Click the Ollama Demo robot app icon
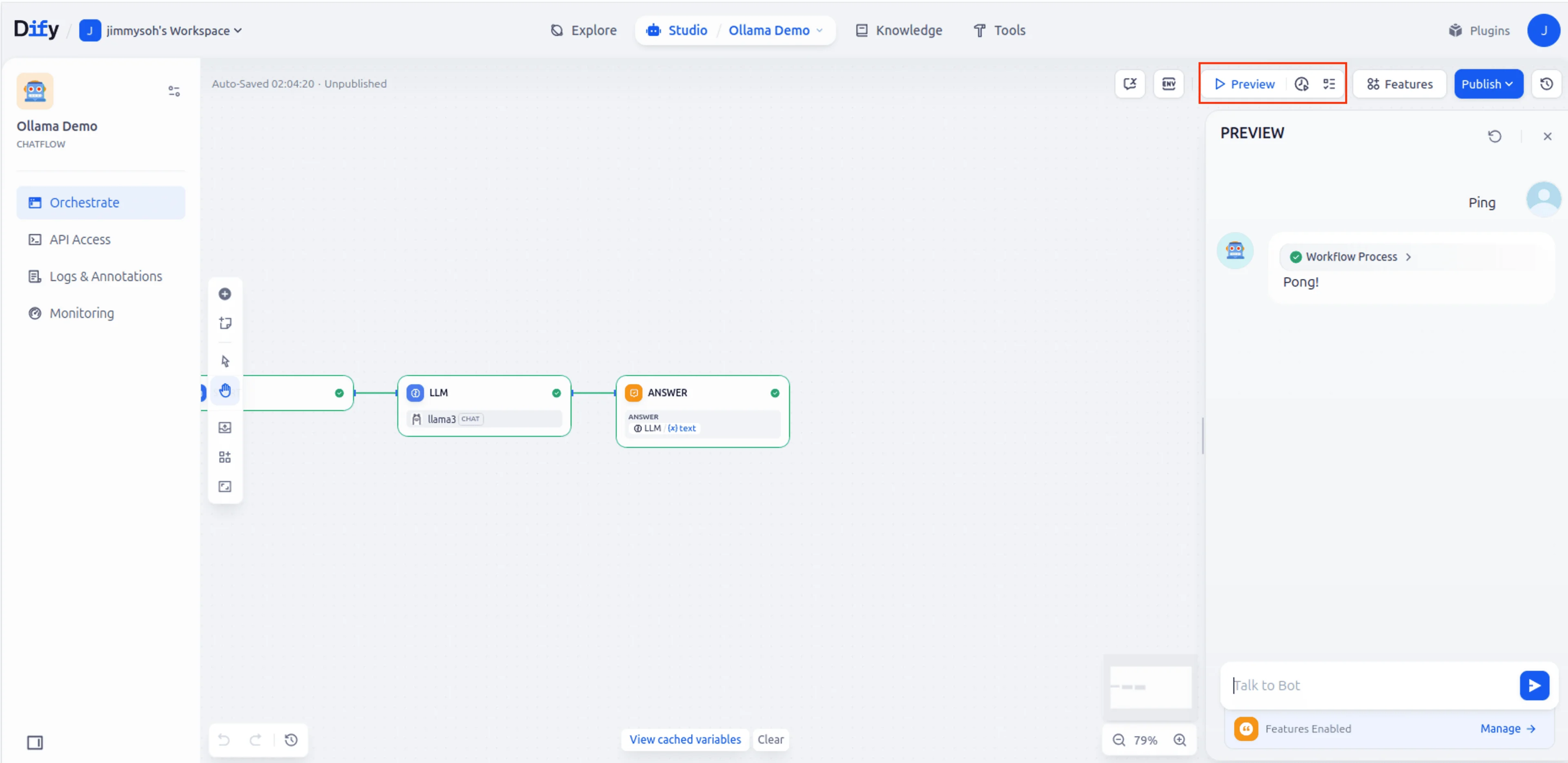 (x=35, y=91)
